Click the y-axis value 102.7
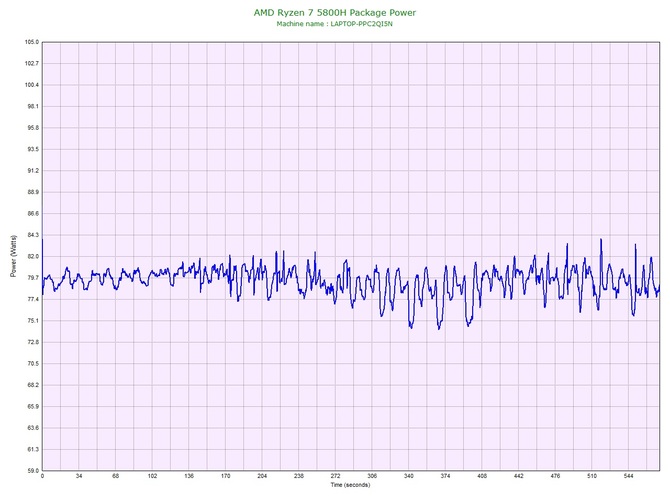The height and width of the screenshot is (502, 670). [32, 63]
